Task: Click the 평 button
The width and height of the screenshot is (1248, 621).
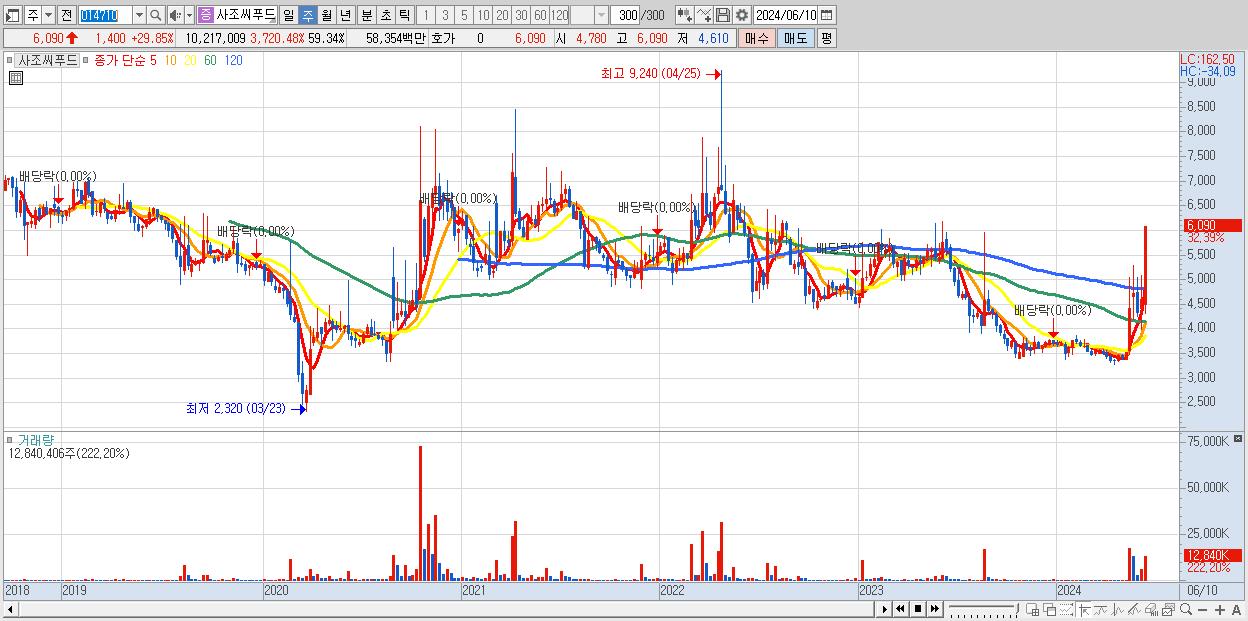Action: point(826,38)
